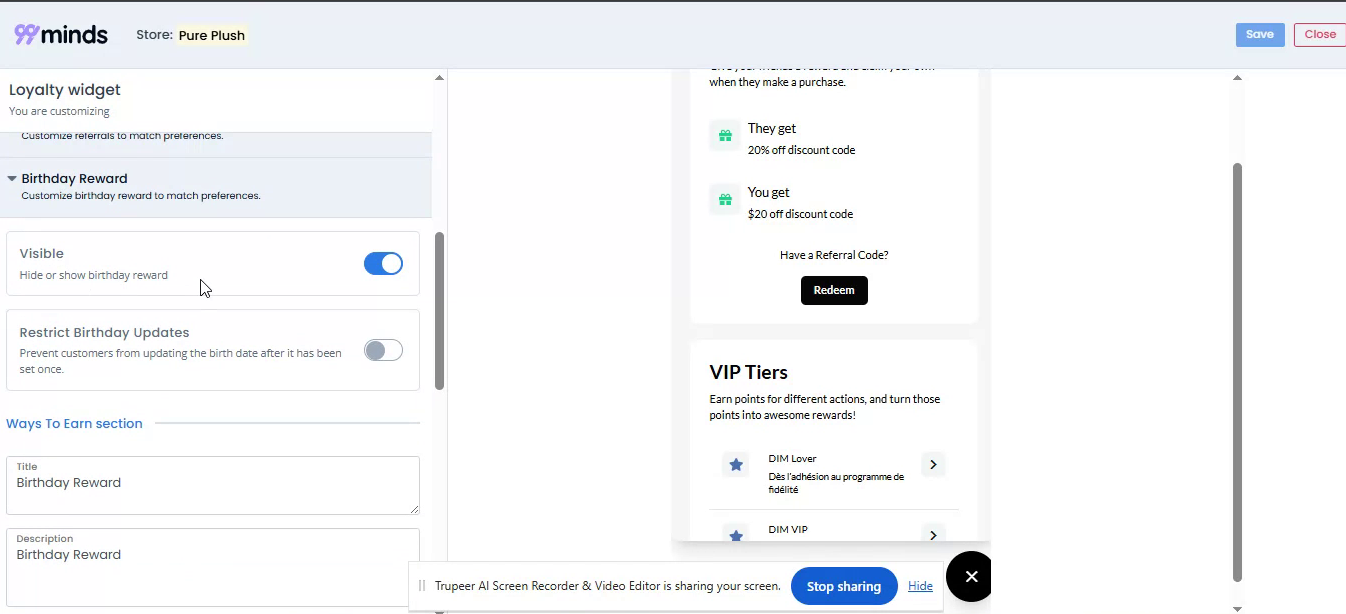1346x614 pixels.
Task: Click the Restrict Birthday Updates label
Action: [104, 333]
